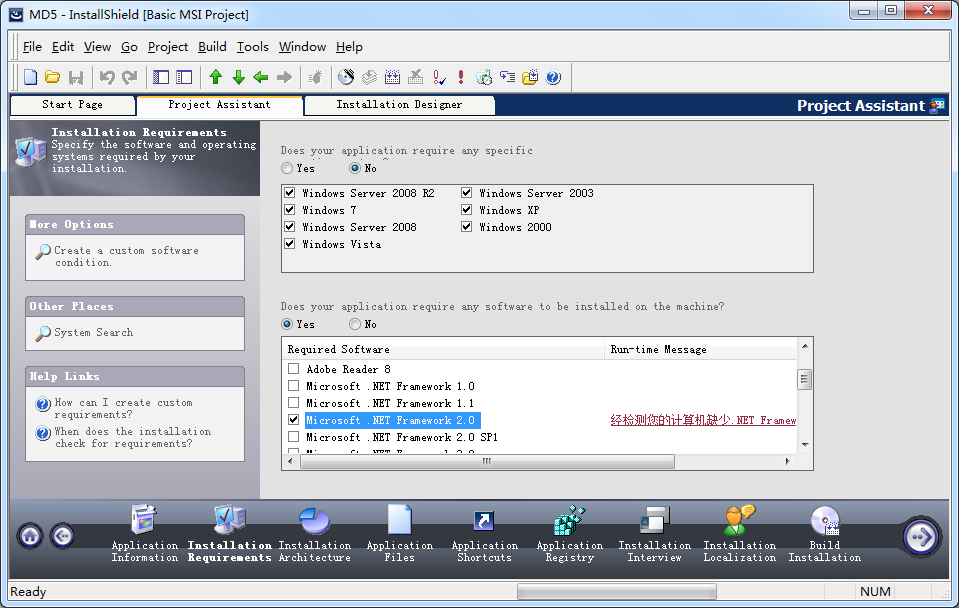The width and height of the screenshot is (959, 608).
Task: Uncheck Microsoft .NET Framework 2.0 checkbox
Action: click(294, 420)
